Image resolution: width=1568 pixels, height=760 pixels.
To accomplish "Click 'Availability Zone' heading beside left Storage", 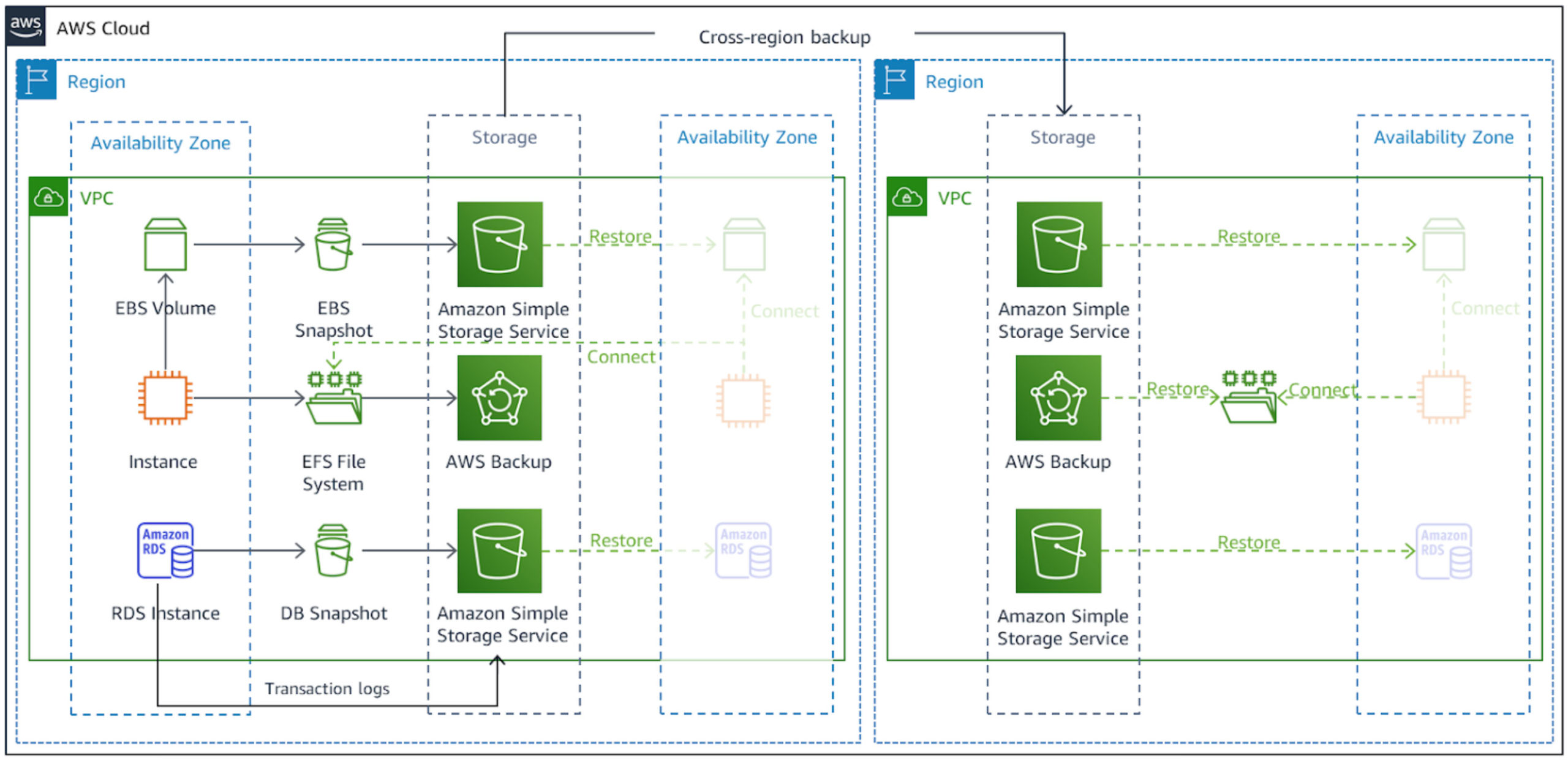I will click(747, 137).
